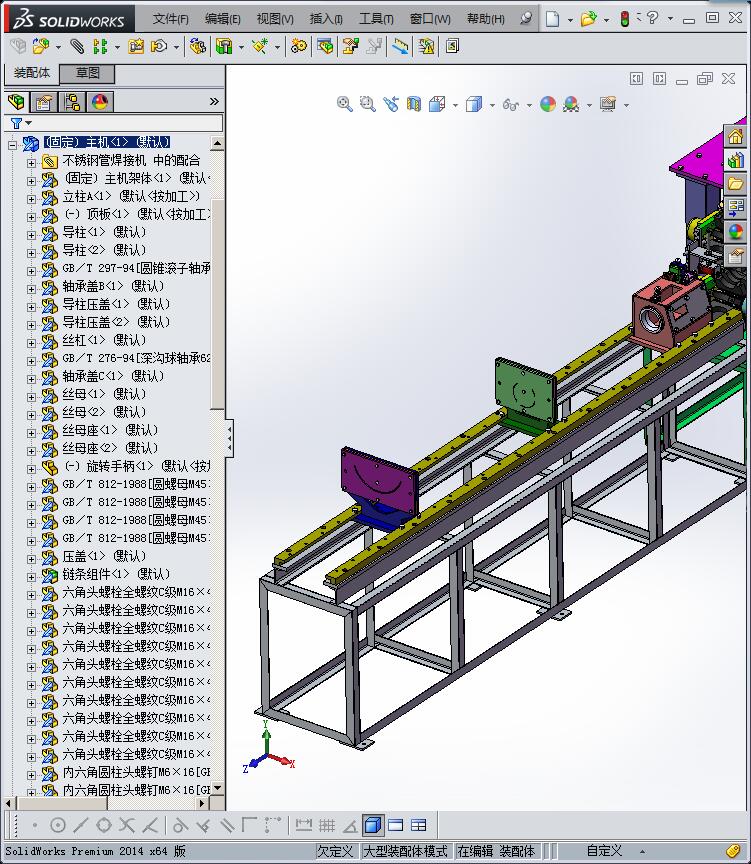Viewport: 751px width, 864px height.
Task: Click Zoom to Fit in the view toolbar
Action: (345, 104)
